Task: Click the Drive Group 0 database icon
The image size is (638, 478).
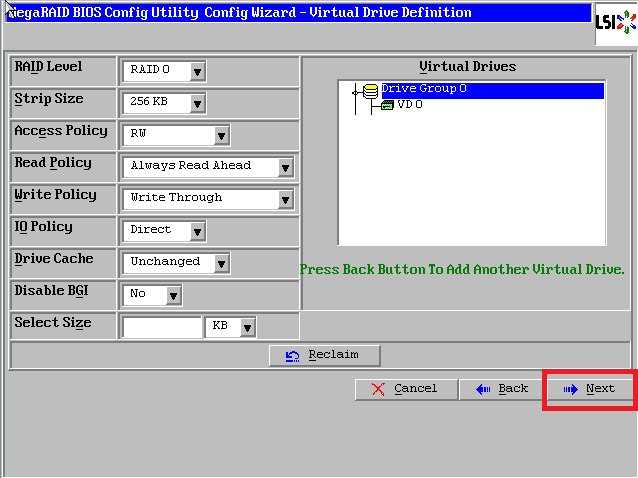Action: [x=370, y=91]
